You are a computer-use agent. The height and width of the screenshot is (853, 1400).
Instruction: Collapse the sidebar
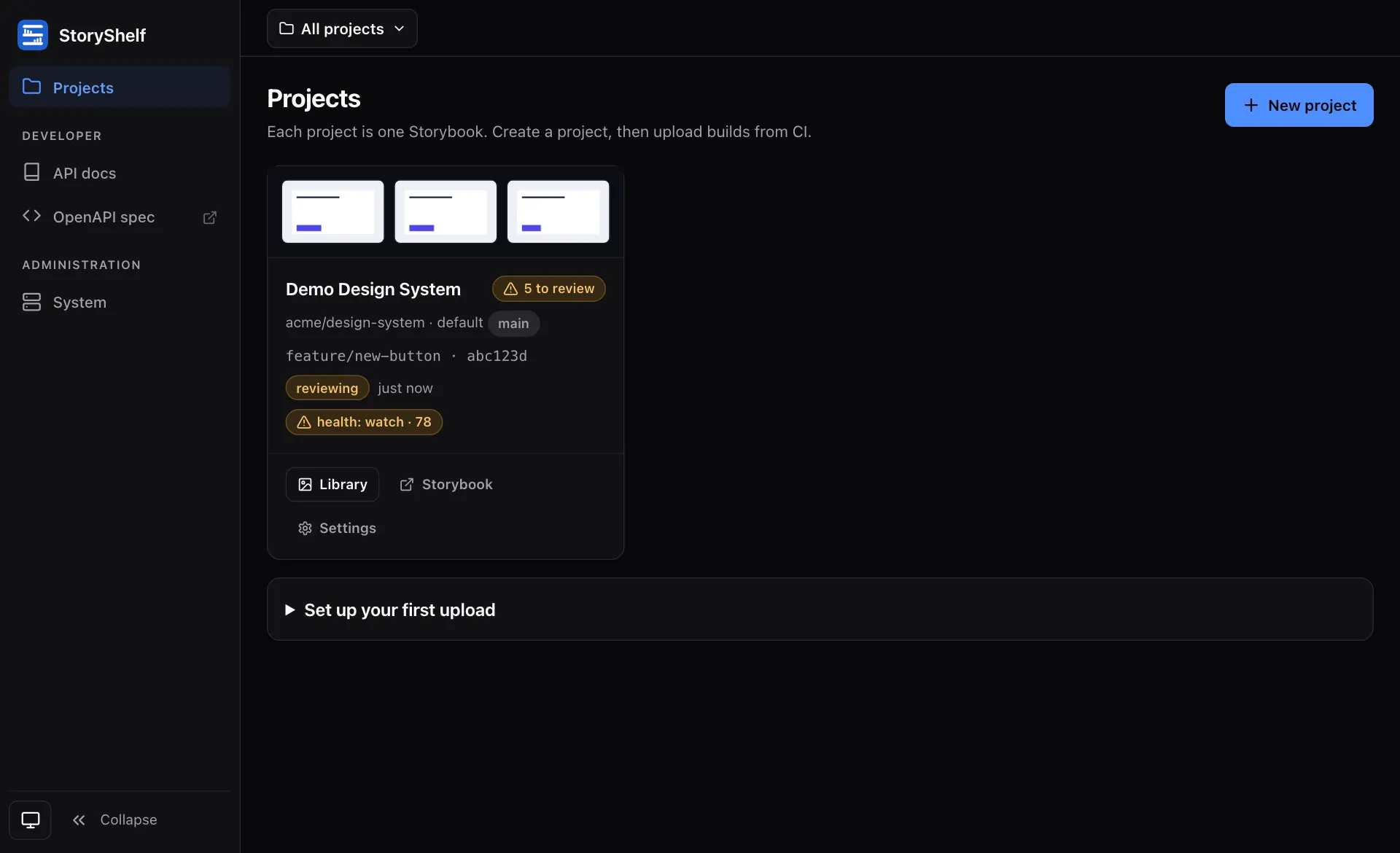click(114, 820)
